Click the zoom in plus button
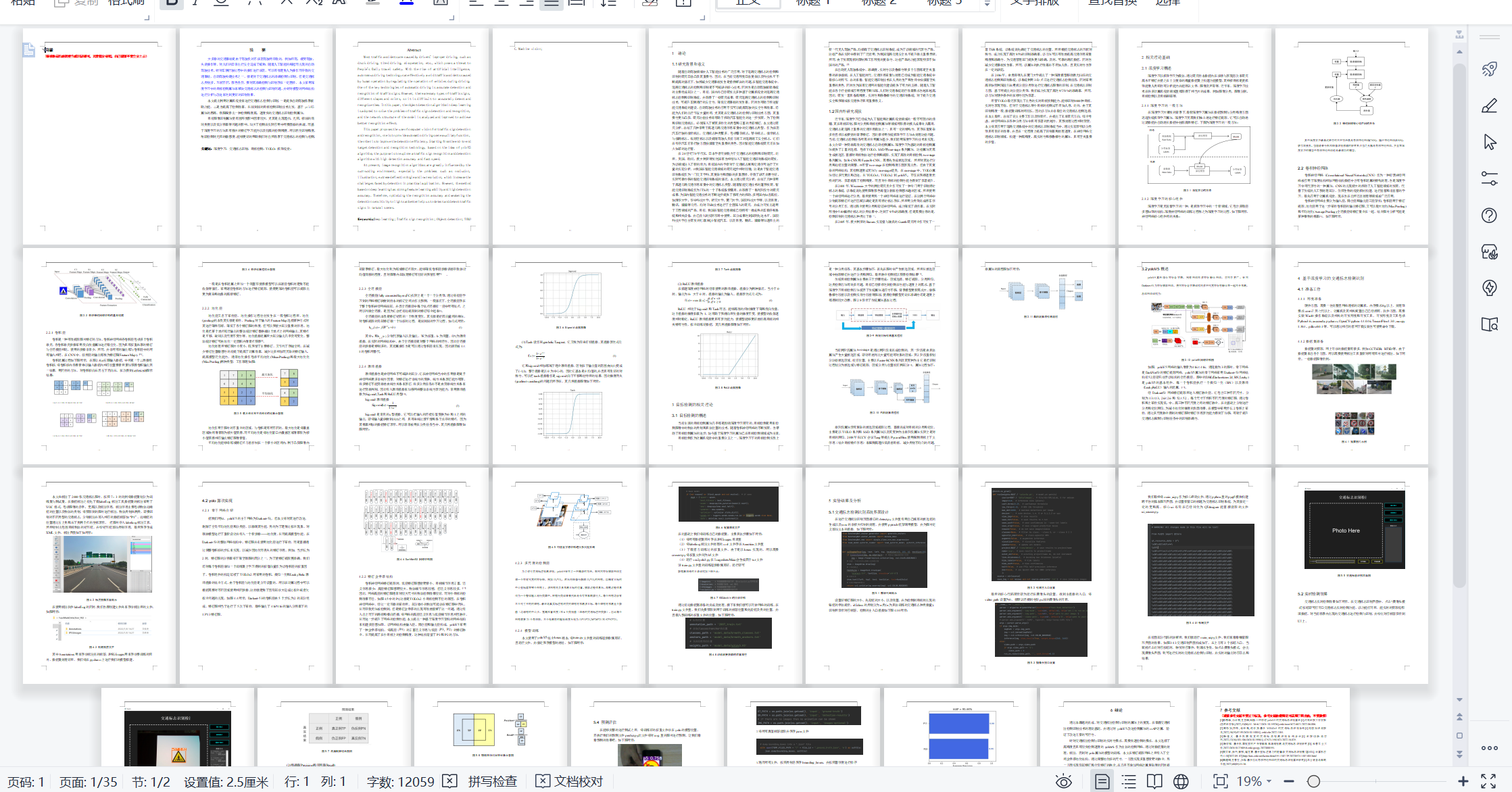The width and height of the screenshot is (1512, 792). coord(1463,782)
